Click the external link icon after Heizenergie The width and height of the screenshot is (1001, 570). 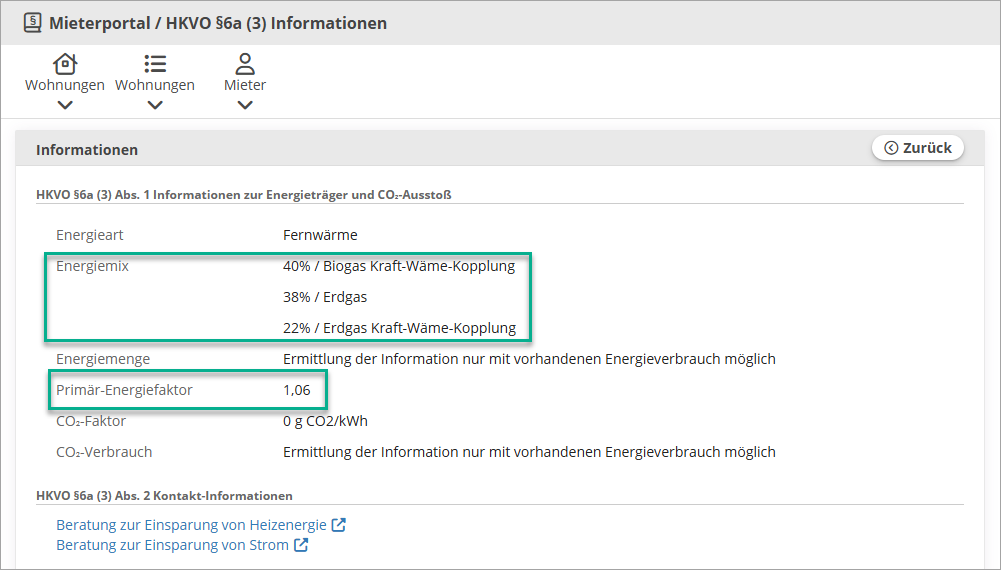tap(338, 525)
